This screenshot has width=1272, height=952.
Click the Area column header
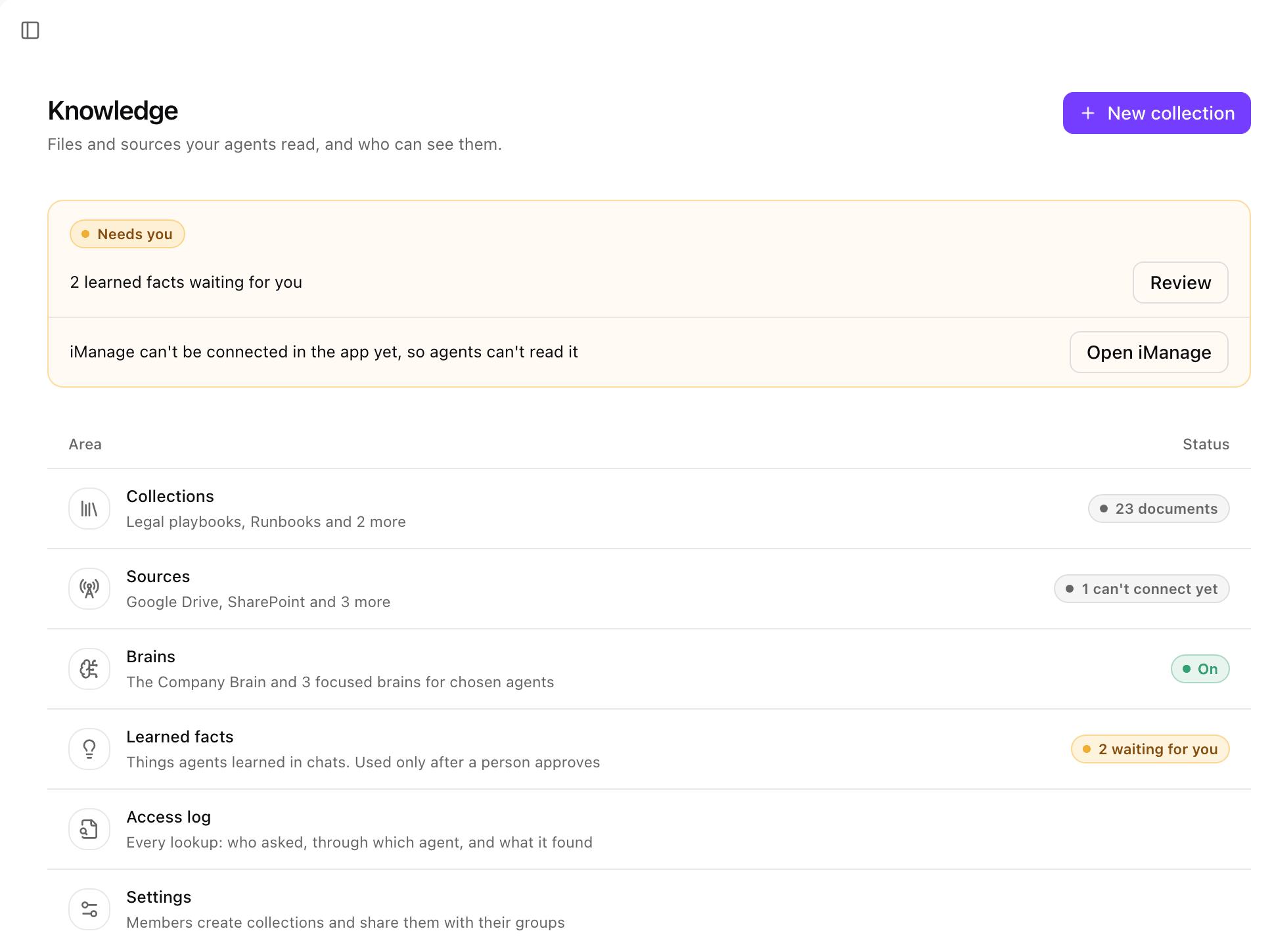[85, 444]
